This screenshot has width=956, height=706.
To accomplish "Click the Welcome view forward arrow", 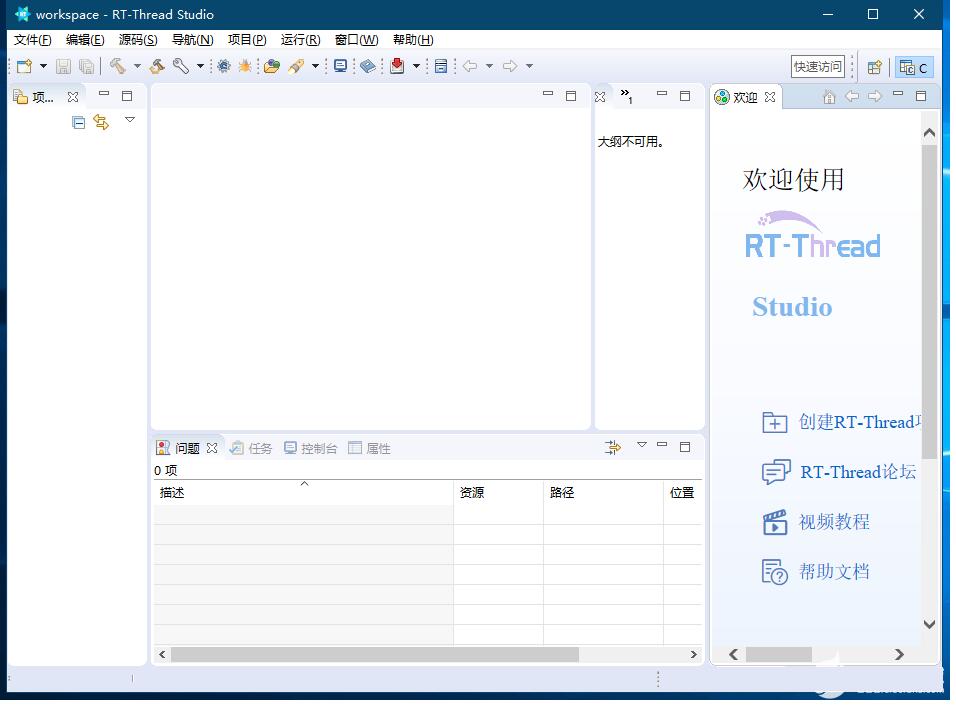I will [x=875, y=96].
